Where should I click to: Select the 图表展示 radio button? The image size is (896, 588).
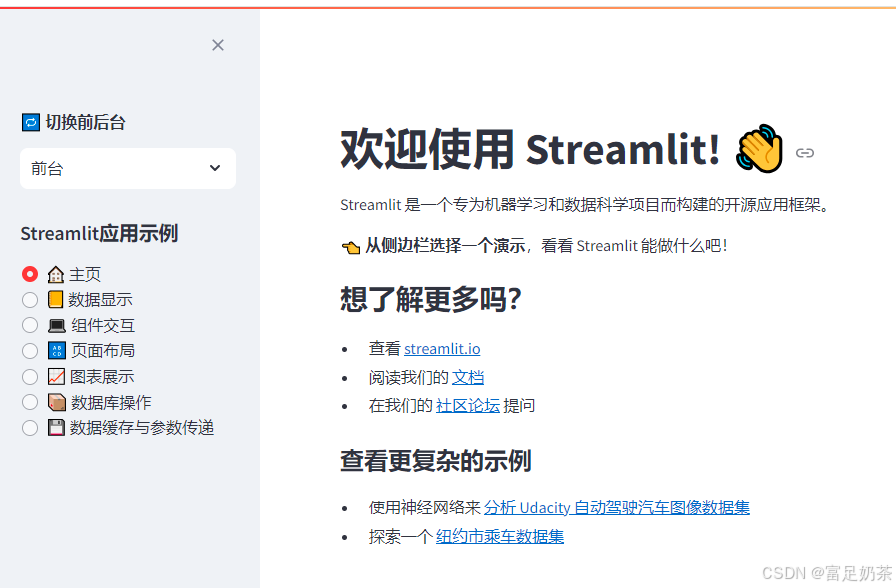[x=30, y=377]
